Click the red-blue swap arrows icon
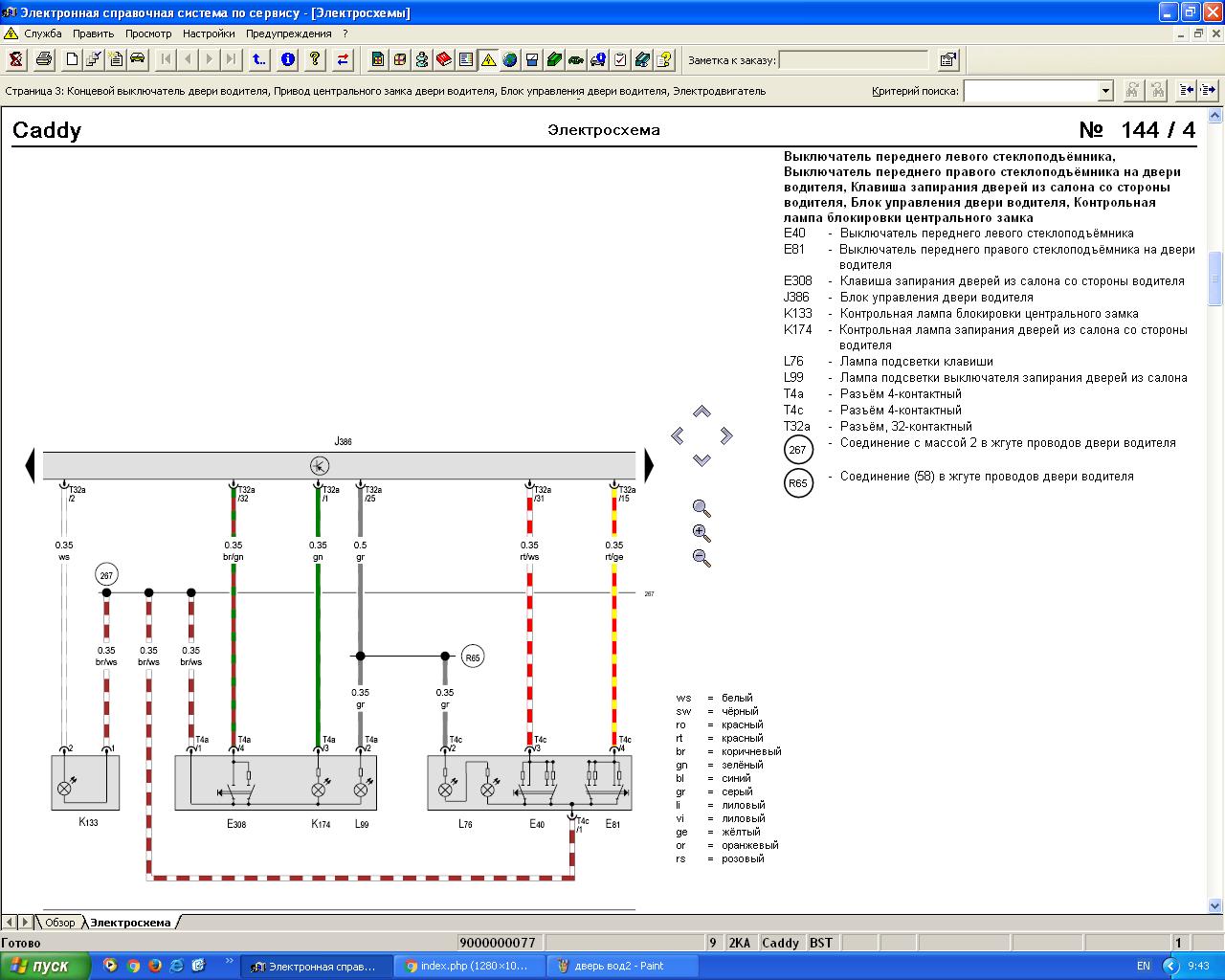1225x980 pixels. 343,59
